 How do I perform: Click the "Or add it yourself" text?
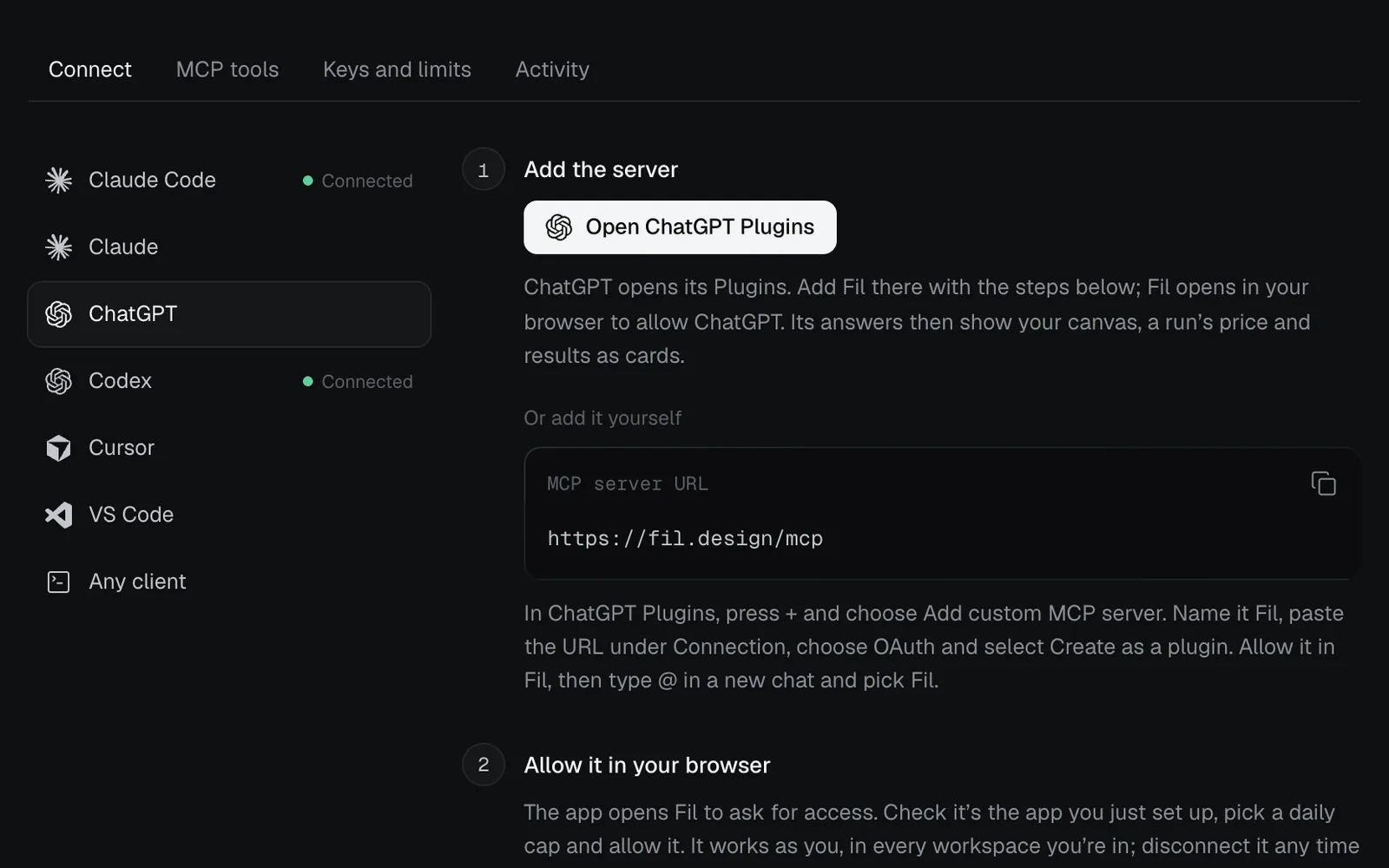[x=602, y=418]
